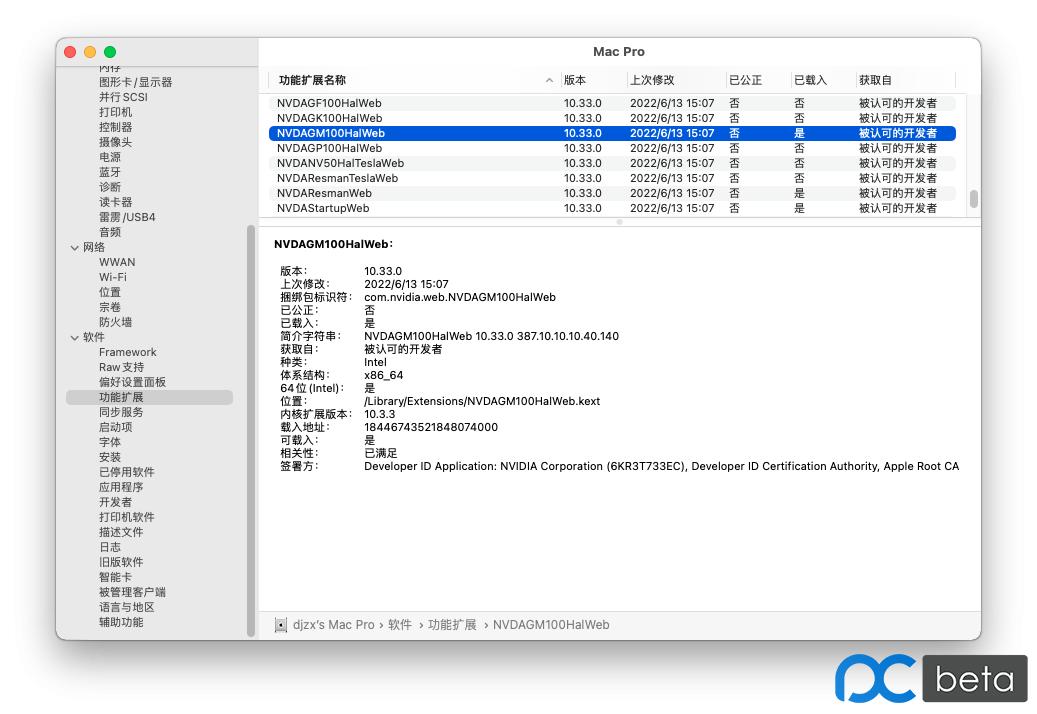This screenshot has width=1037, height=714.
Task: Select Wi-Fi under the 网络 section
Action: [x=112, y=277]
